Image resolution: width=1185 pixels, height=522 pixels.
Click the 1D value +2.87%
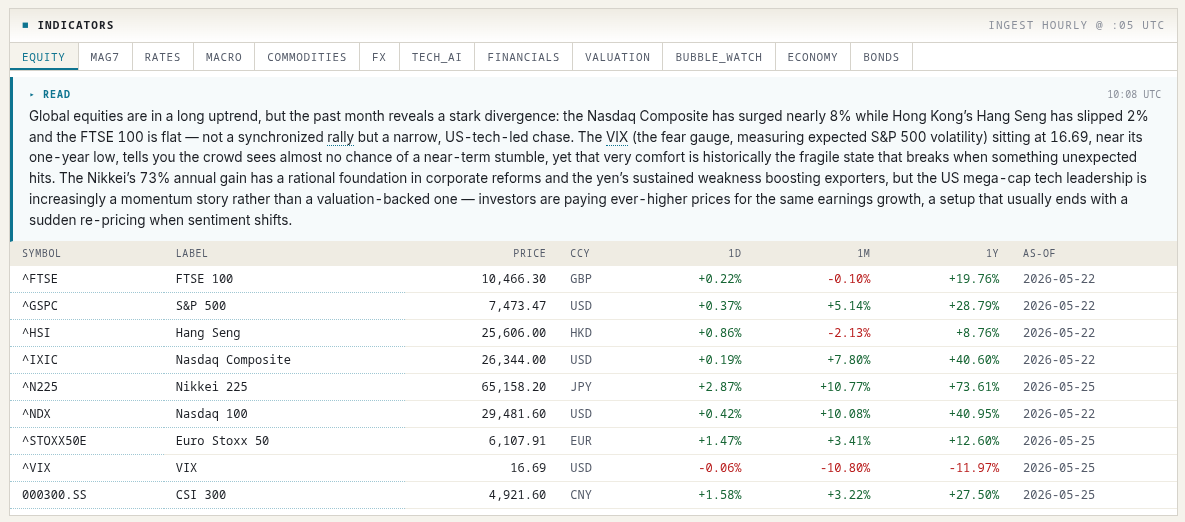click(720, 387)
